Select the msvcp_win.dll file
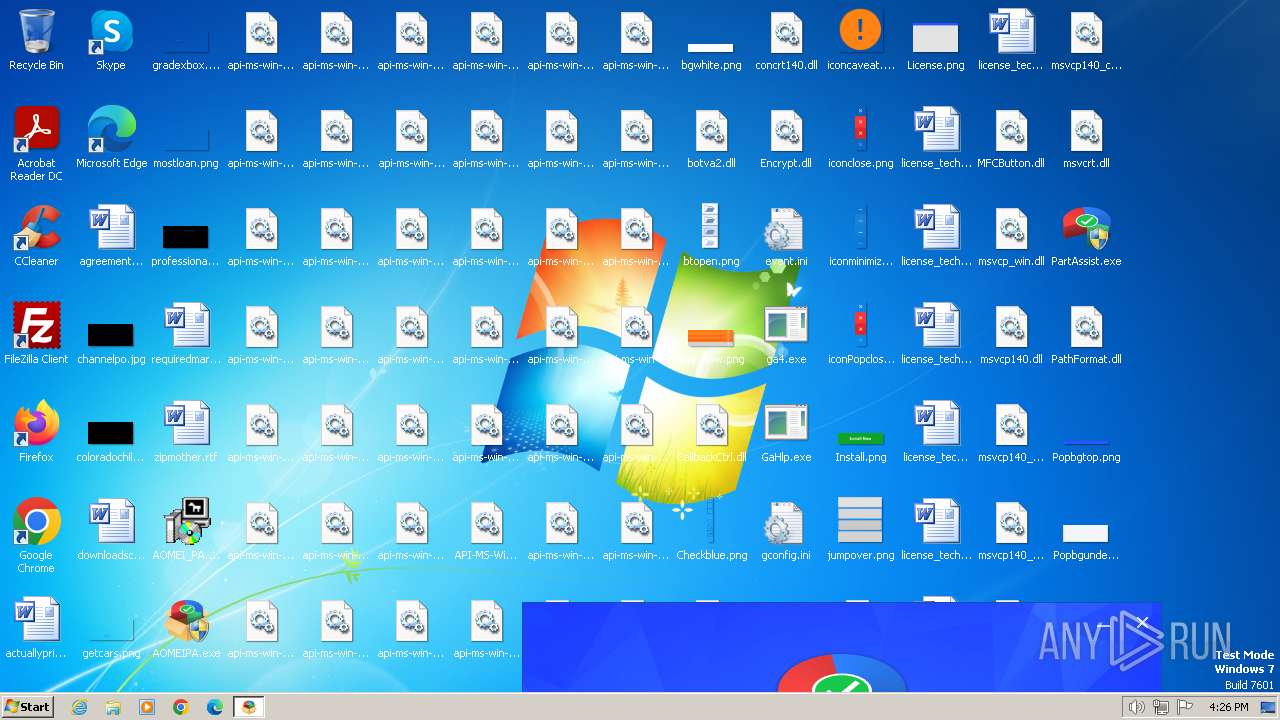1280x720 pixels. pyautogui.click(x=1011, y=236)
